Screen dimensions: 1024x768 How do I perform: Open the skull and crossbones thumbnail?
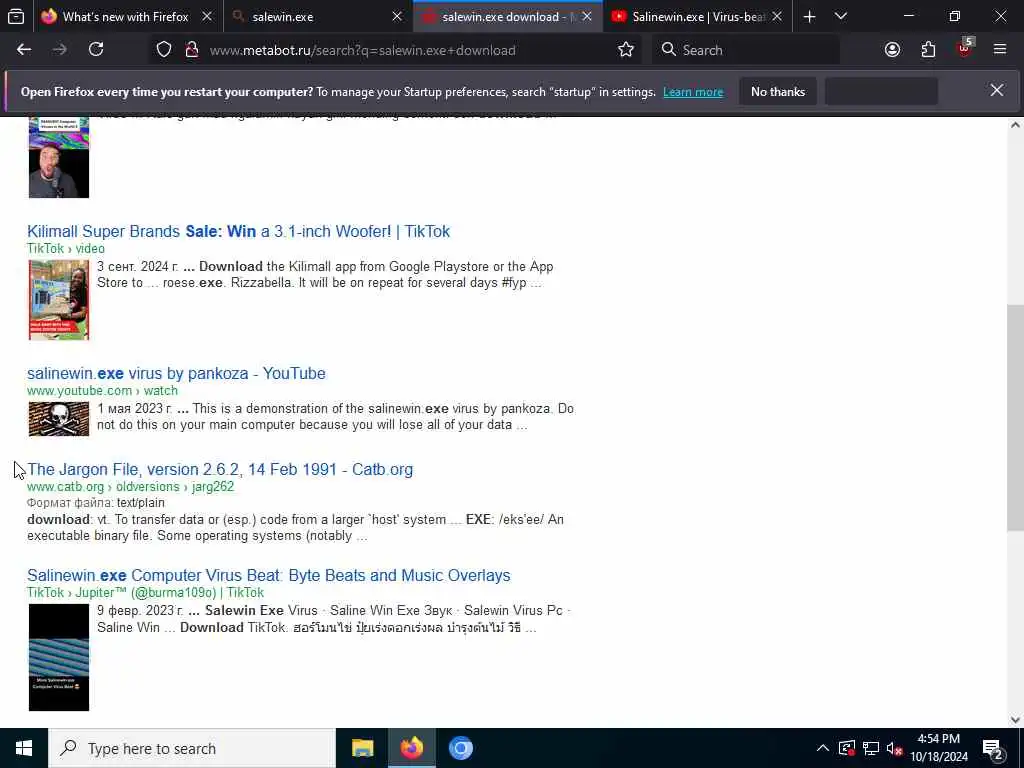[x=59, y=419]
